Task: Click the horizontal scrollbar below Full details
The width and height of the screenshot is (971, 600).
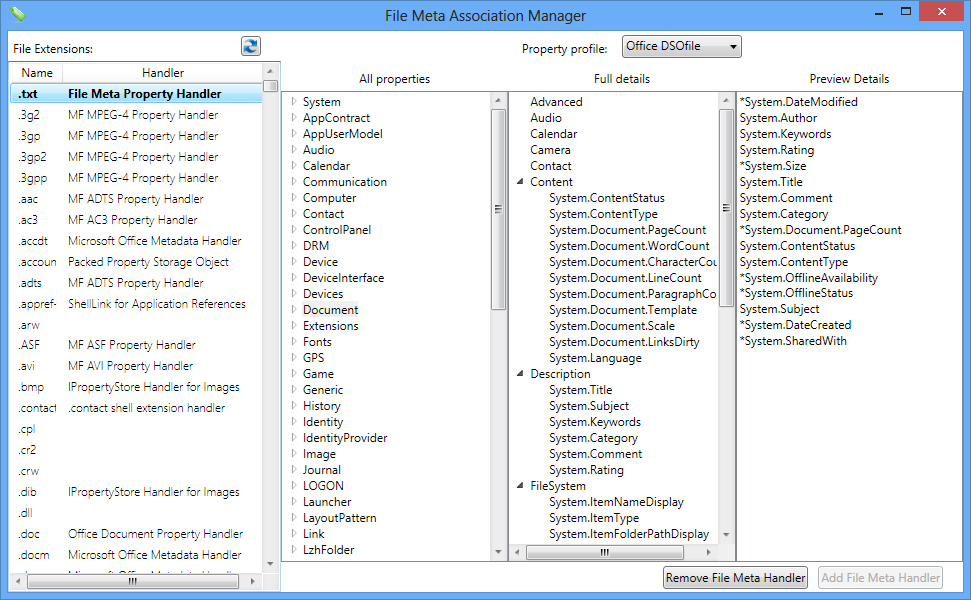Action: click(x=605, y=551)
